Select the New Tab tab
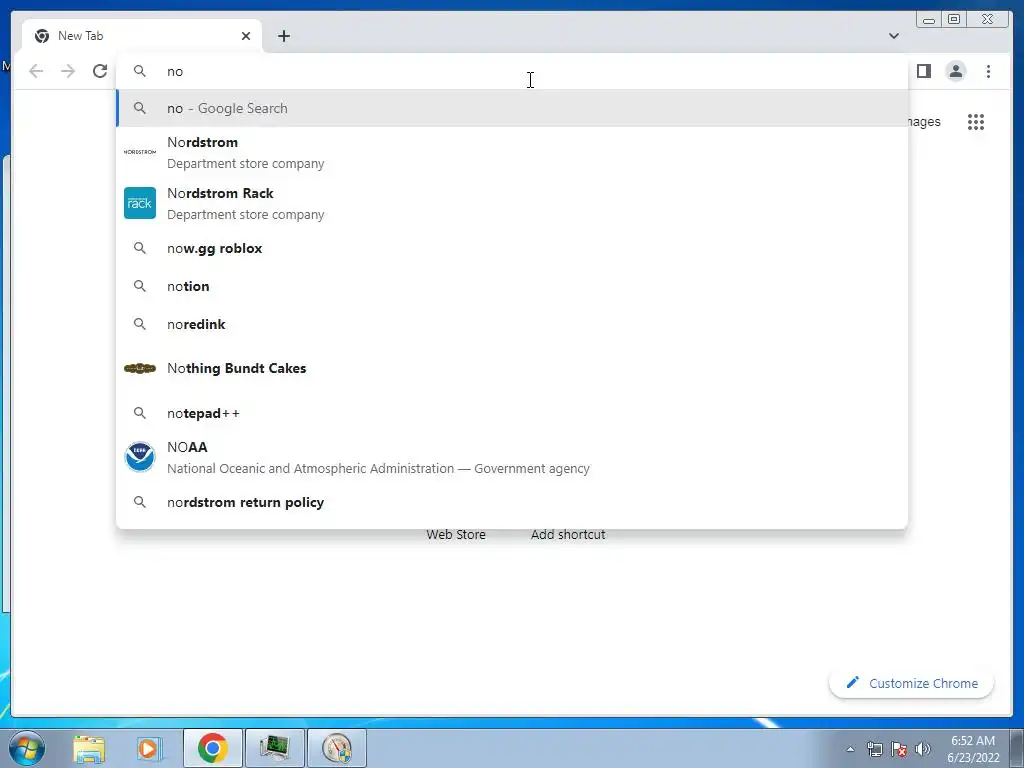 [x=141, y=36]
